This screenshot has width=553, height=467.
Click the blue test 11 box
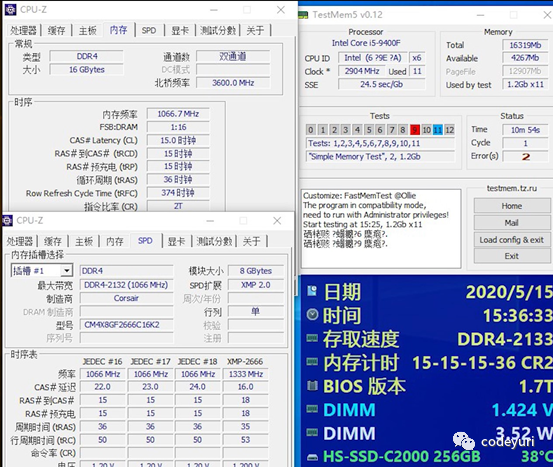(438, 130)
